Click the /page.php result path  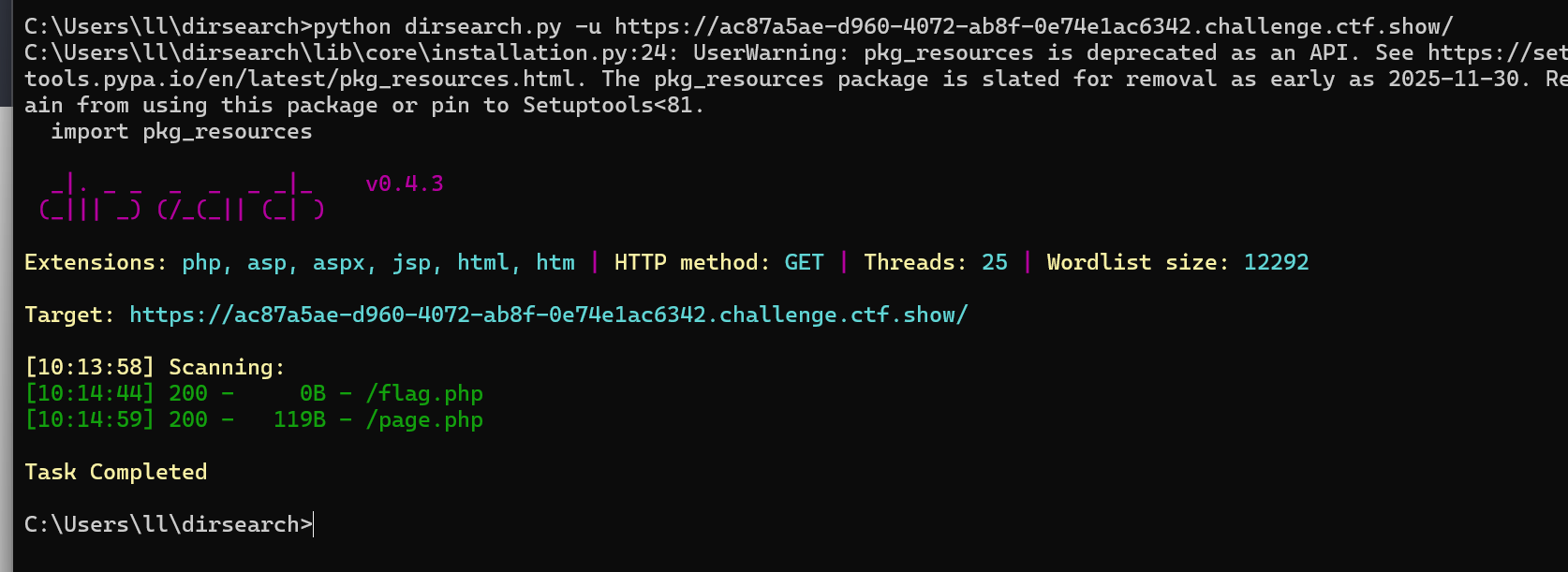pos(424,420)
